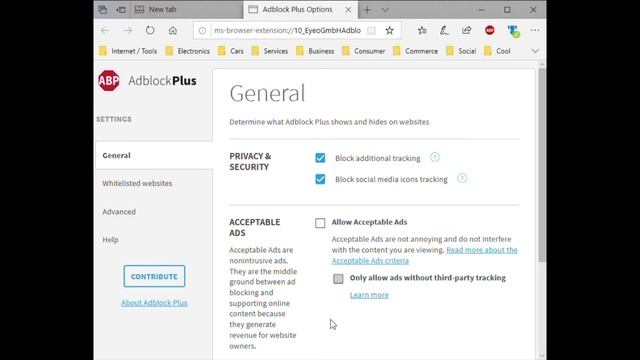Click the browser forward arrow
This screenshot has width=640, height=360.
(x=128, y=30)
